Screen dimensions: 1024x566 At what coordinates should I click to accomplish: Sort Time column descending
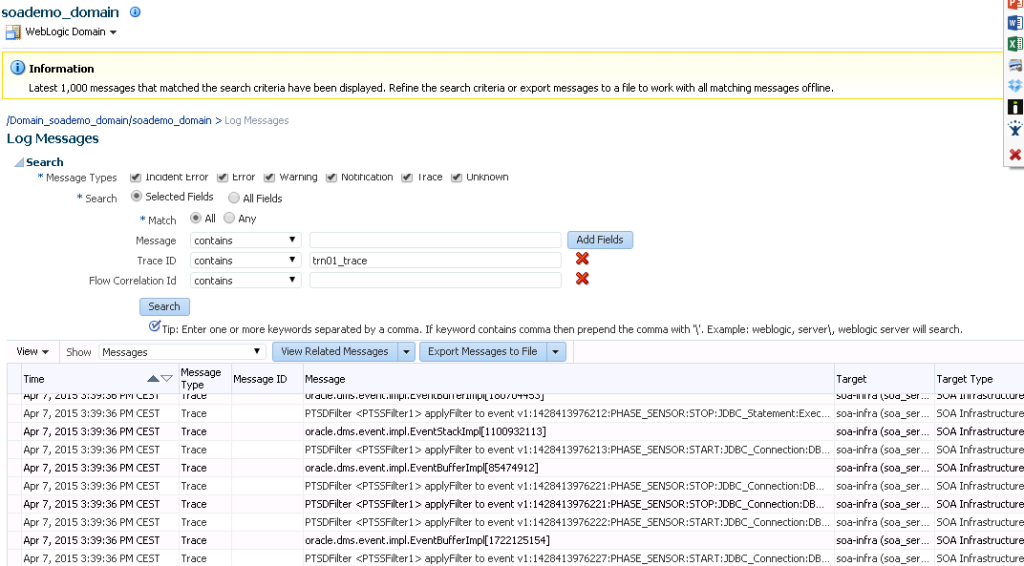[x=167, y=379]
